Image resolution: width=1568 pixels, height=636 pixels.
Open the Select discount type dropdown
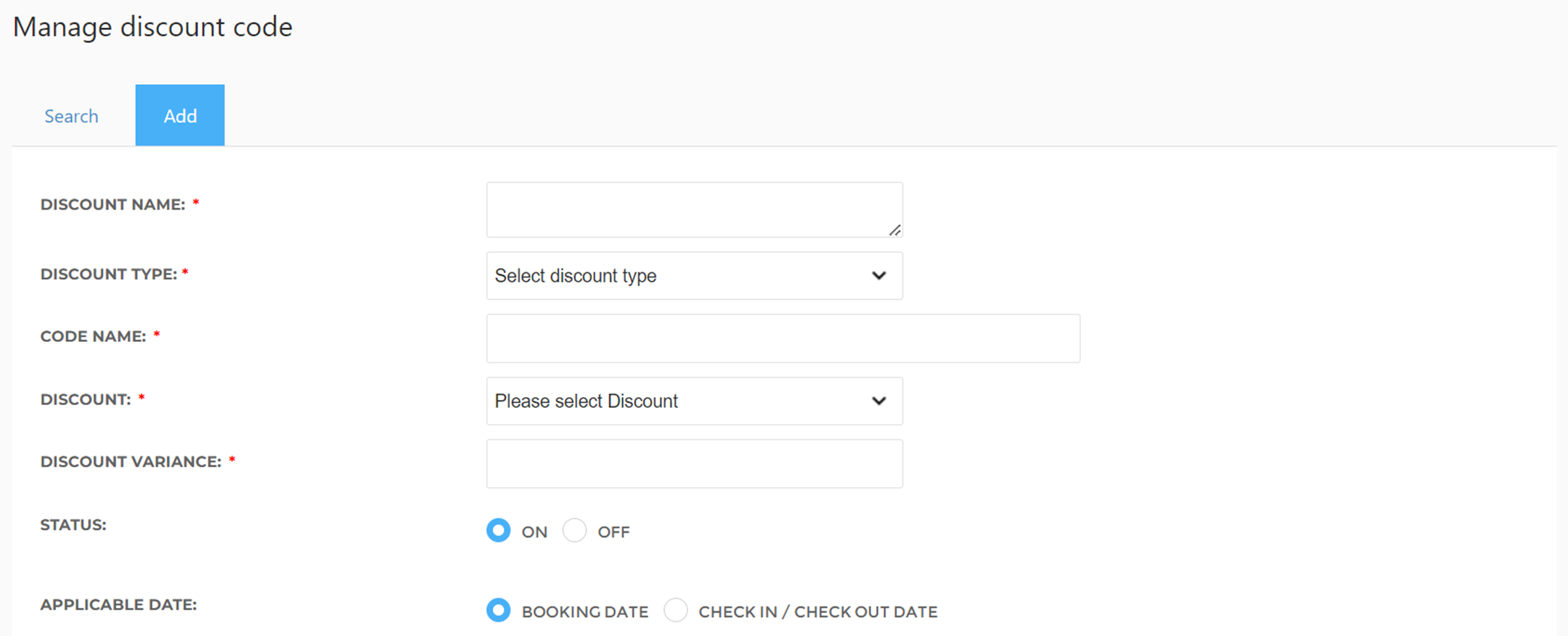point(695,276)
